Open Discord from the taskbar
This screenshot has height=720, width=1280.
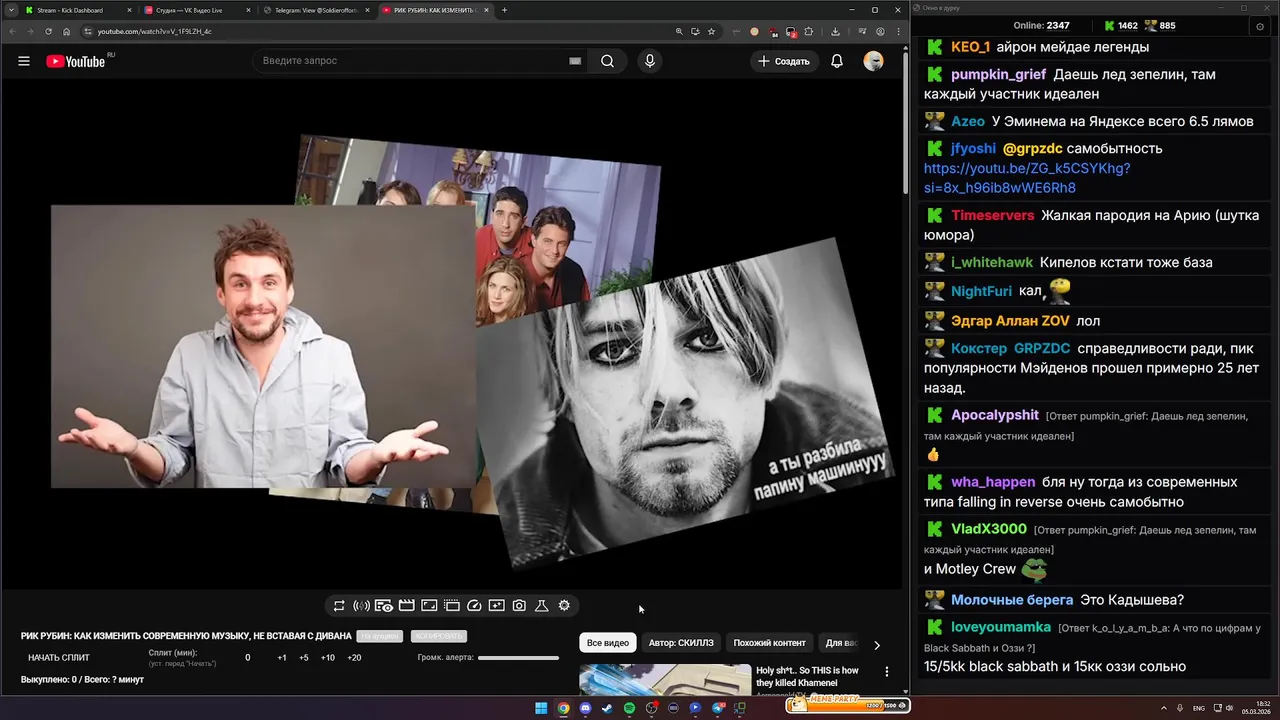(585, 708)
